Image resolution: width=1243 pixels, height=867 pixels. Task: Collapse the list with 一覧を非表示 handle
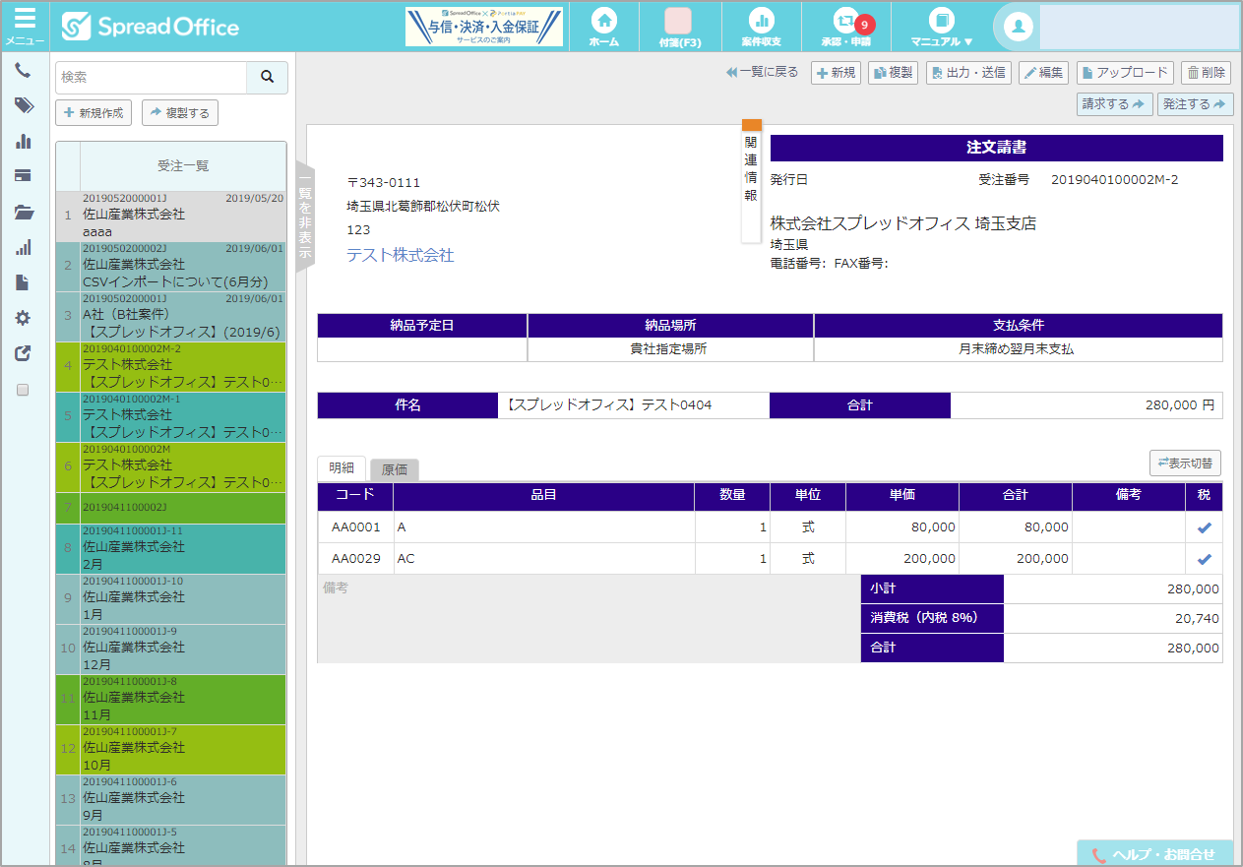[x=305, y=218]
